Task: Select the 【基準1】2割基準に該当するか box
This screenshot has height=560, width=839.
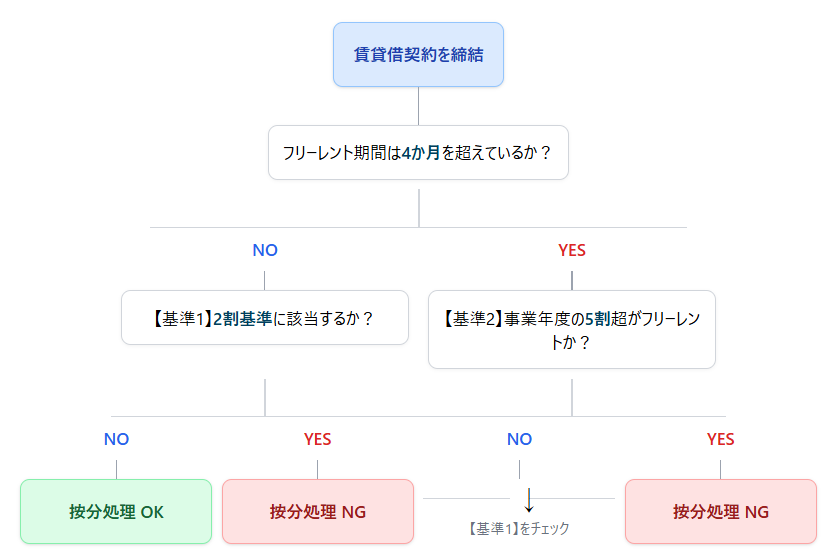Action: [x=265, y=318]
